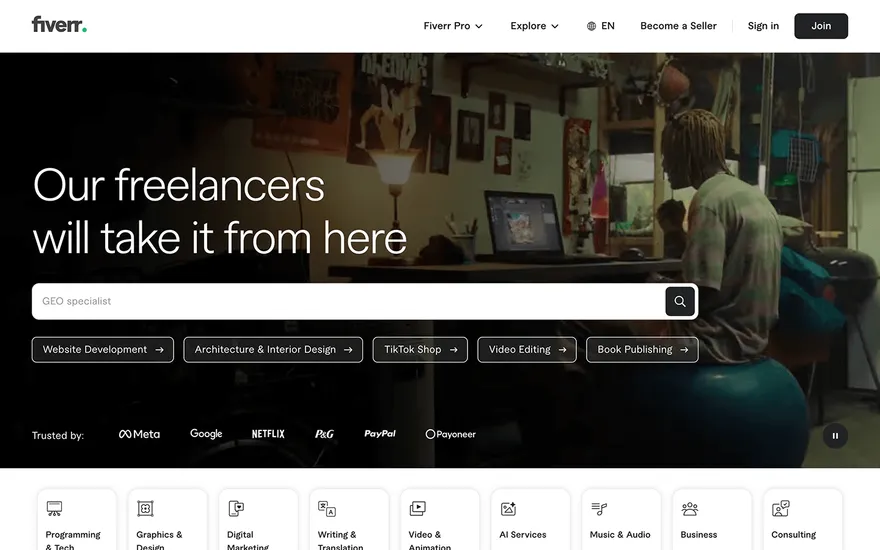Open the Writing & Translation category icon
The image size is (880, 550).
[327, 508]
